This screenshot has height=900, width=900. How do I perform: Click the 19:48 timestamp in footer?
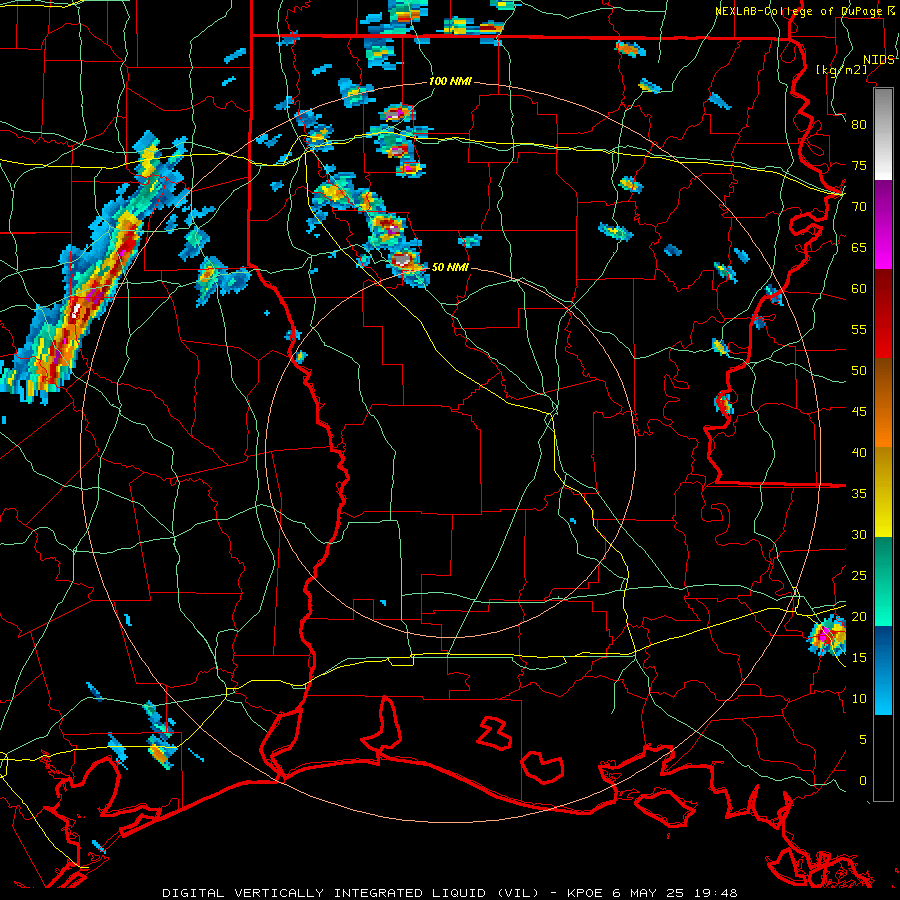[x=714, y=893]
